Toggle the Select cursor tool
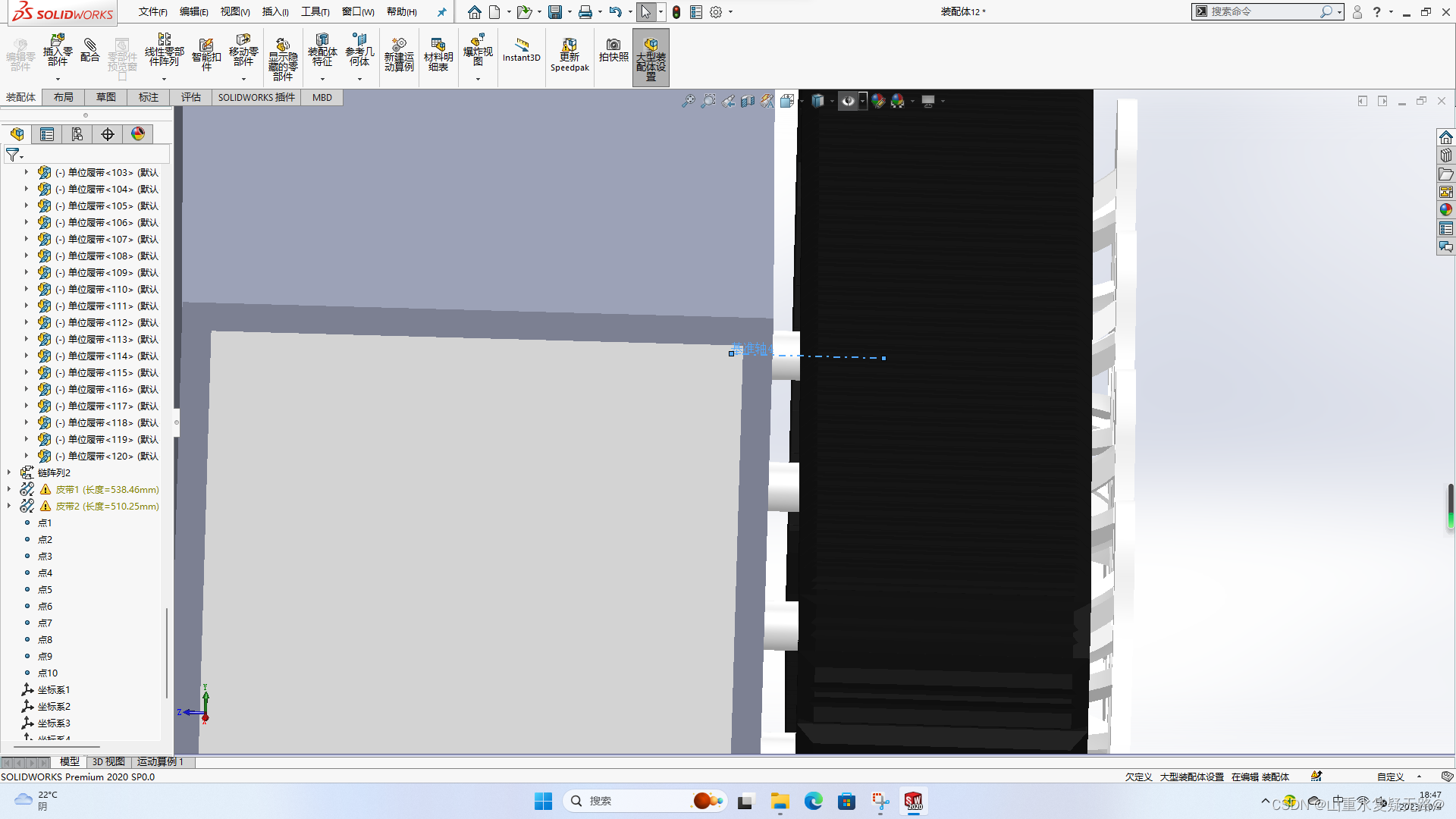 pyautogui.click(x=645, y=12)
